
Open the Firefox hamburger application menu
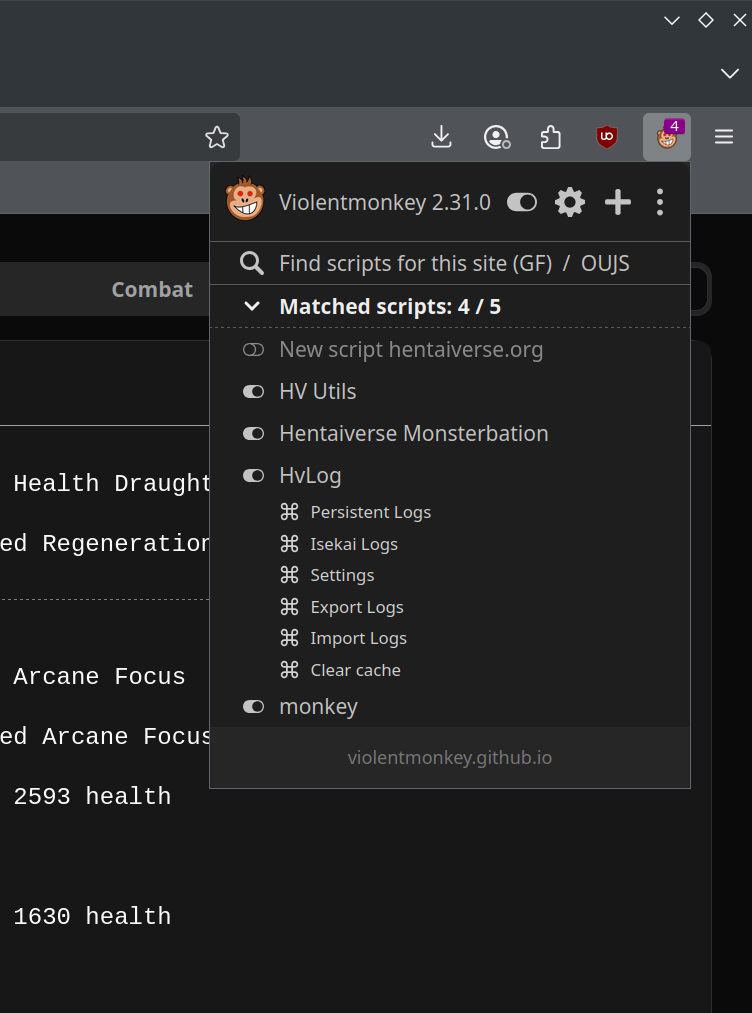[724, 137]
